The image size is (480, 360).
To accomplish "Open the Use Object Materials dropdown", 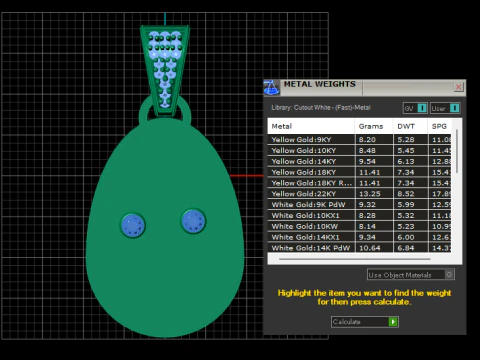I will (x=411, y=275).
